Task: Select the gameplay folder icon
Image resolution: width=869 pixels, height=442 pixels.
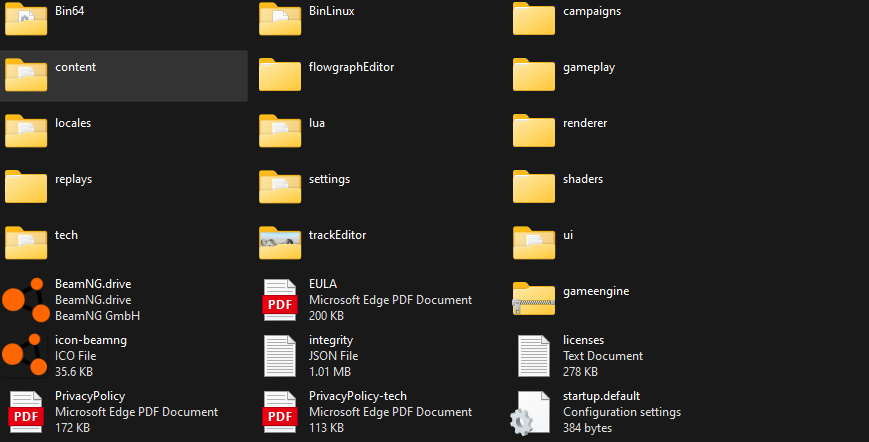Action: [534, 75]
